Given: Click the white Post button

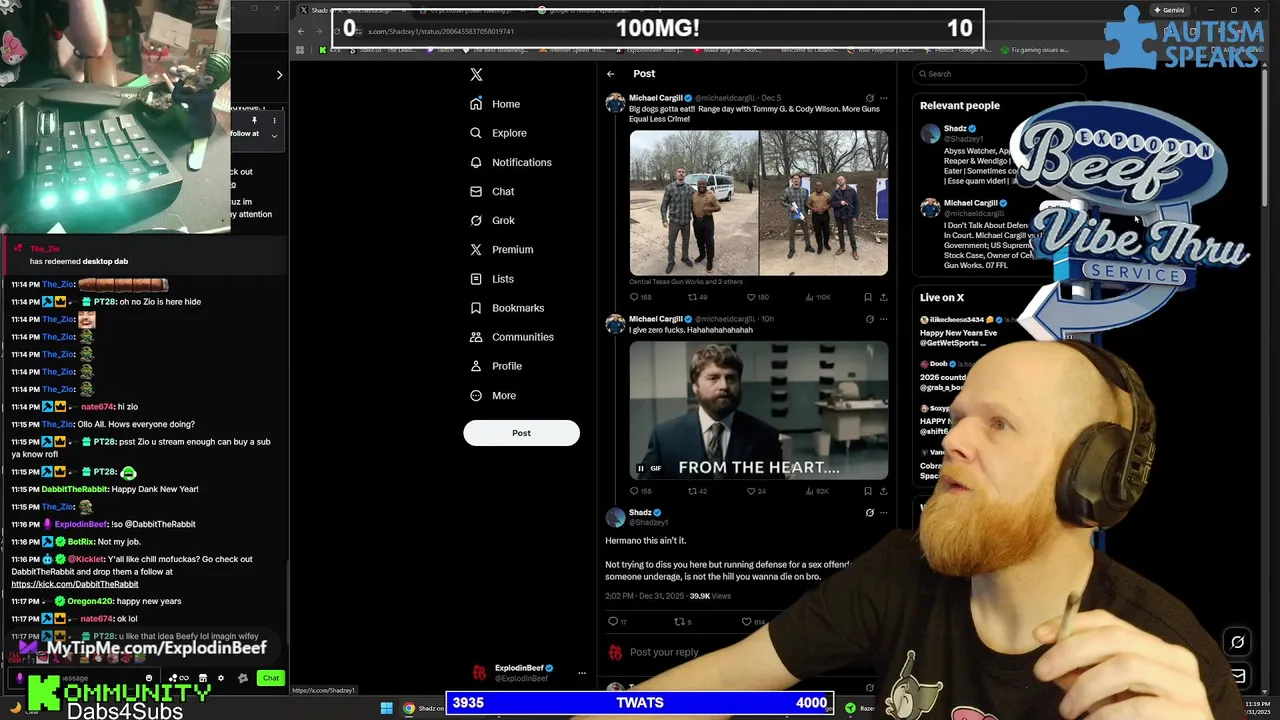Looking at the screenshot, I should 521,433.
